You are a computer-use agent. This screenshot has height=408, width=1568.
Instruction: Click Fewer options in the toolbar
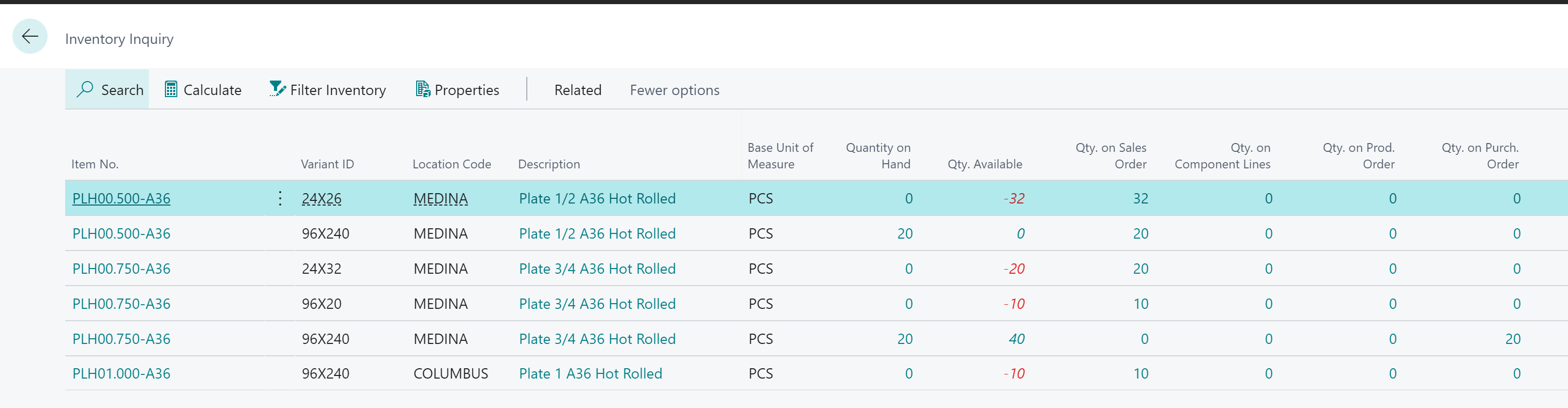pos(674,90)
